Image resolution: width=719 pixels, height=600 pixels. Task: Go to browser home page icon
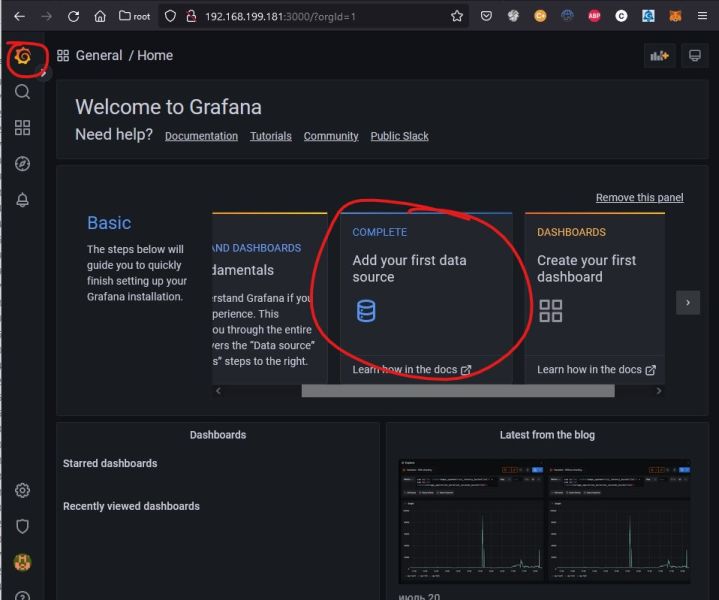100,17
